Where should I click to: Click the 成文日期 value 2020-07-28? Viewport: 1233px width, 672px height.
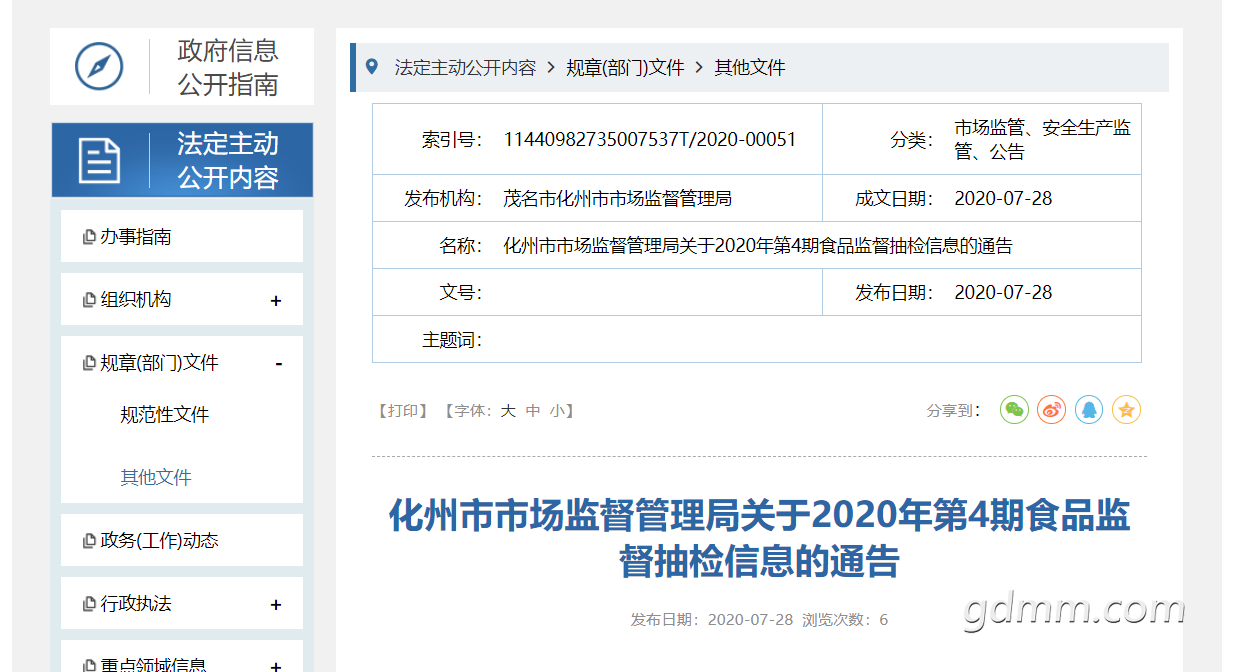click(1003, 199)
